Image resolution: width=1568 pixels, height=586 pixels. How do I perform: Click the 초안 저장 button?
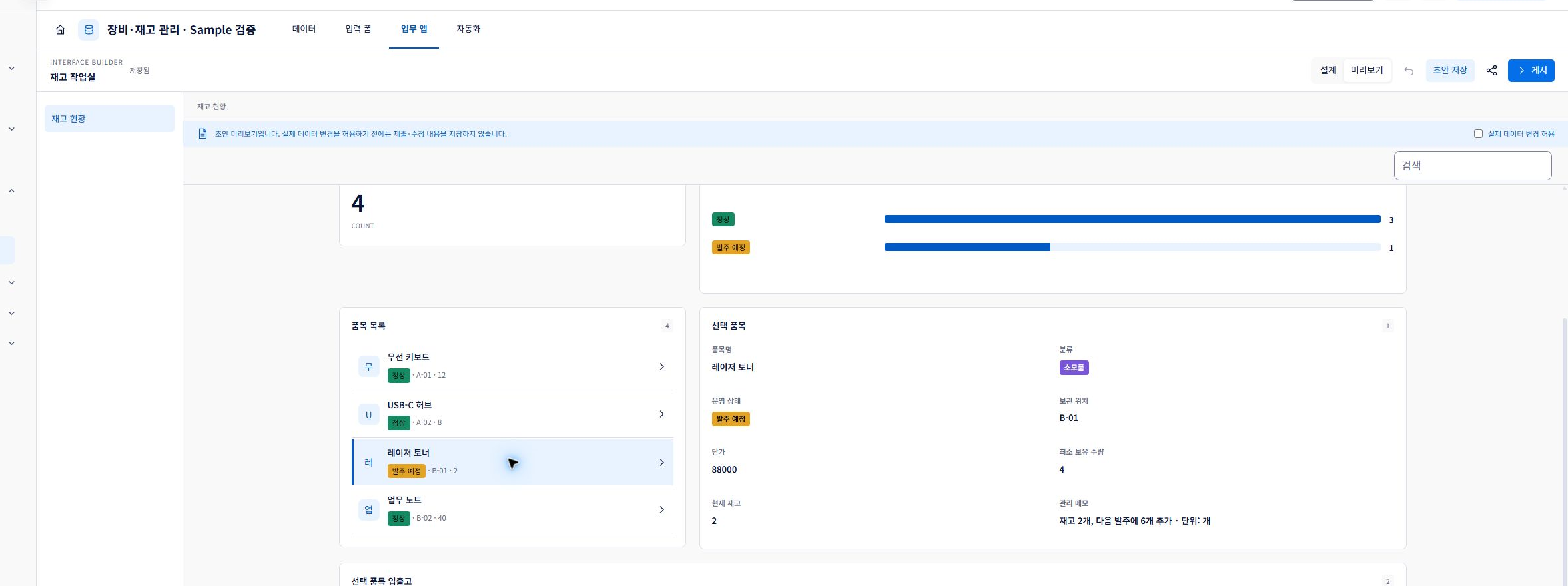[x=1450, y=70]
